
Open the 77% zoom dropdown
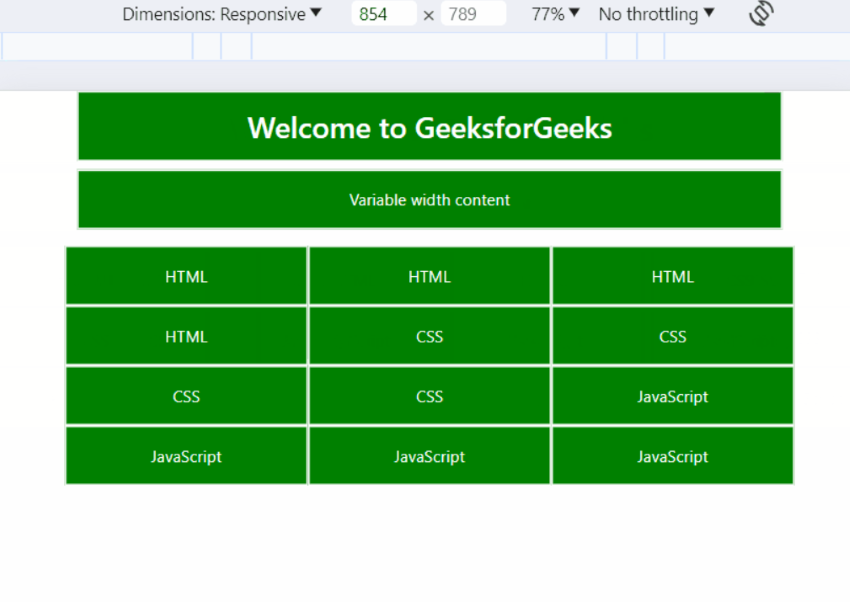(555, 14)
